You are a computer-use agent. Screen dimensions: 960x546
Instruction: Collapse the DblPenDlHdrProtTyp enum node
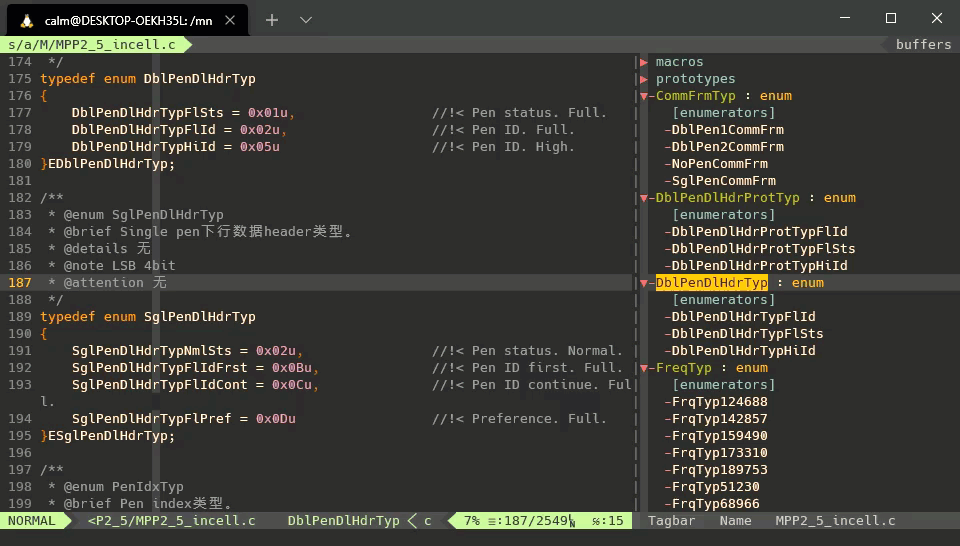(643, 198)
